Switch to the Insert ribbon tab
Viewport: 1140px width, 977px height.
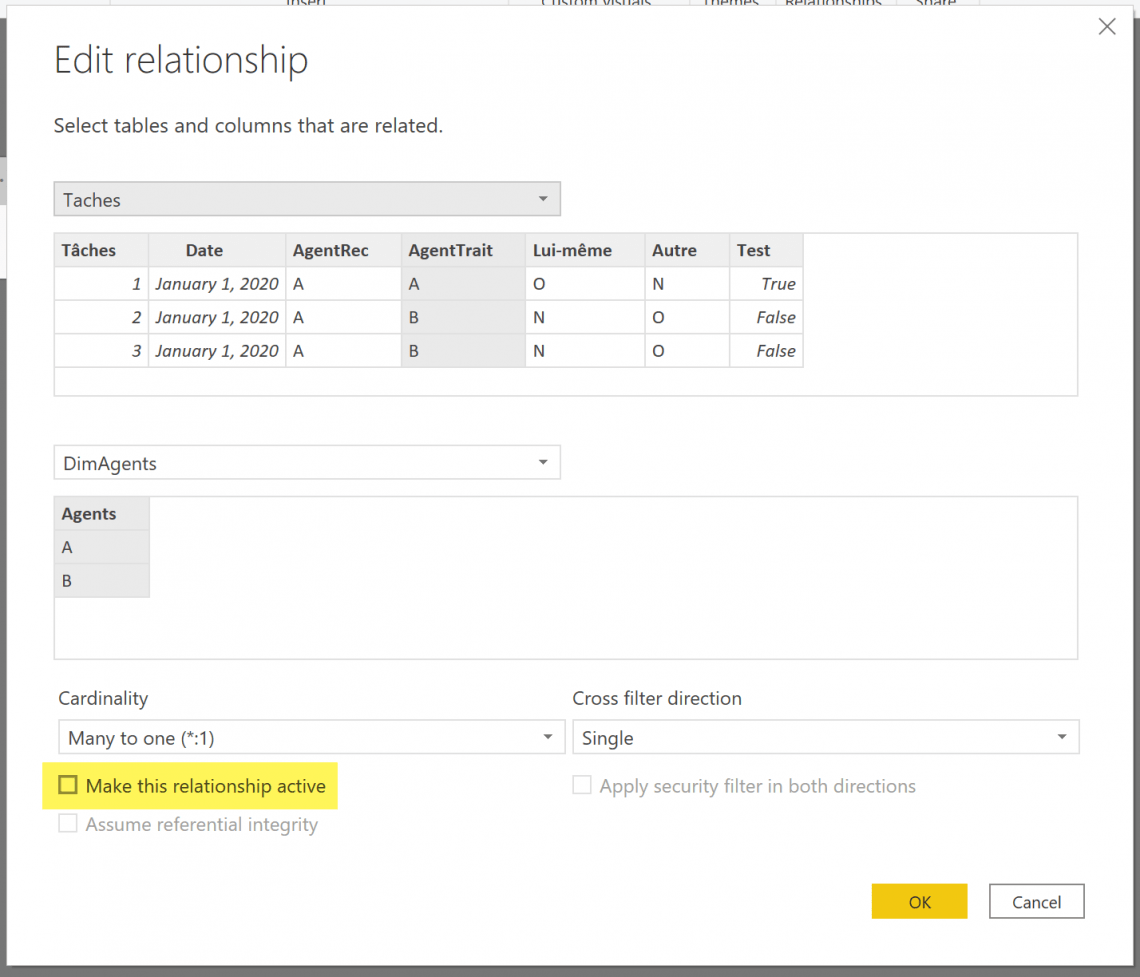point(305,4)
